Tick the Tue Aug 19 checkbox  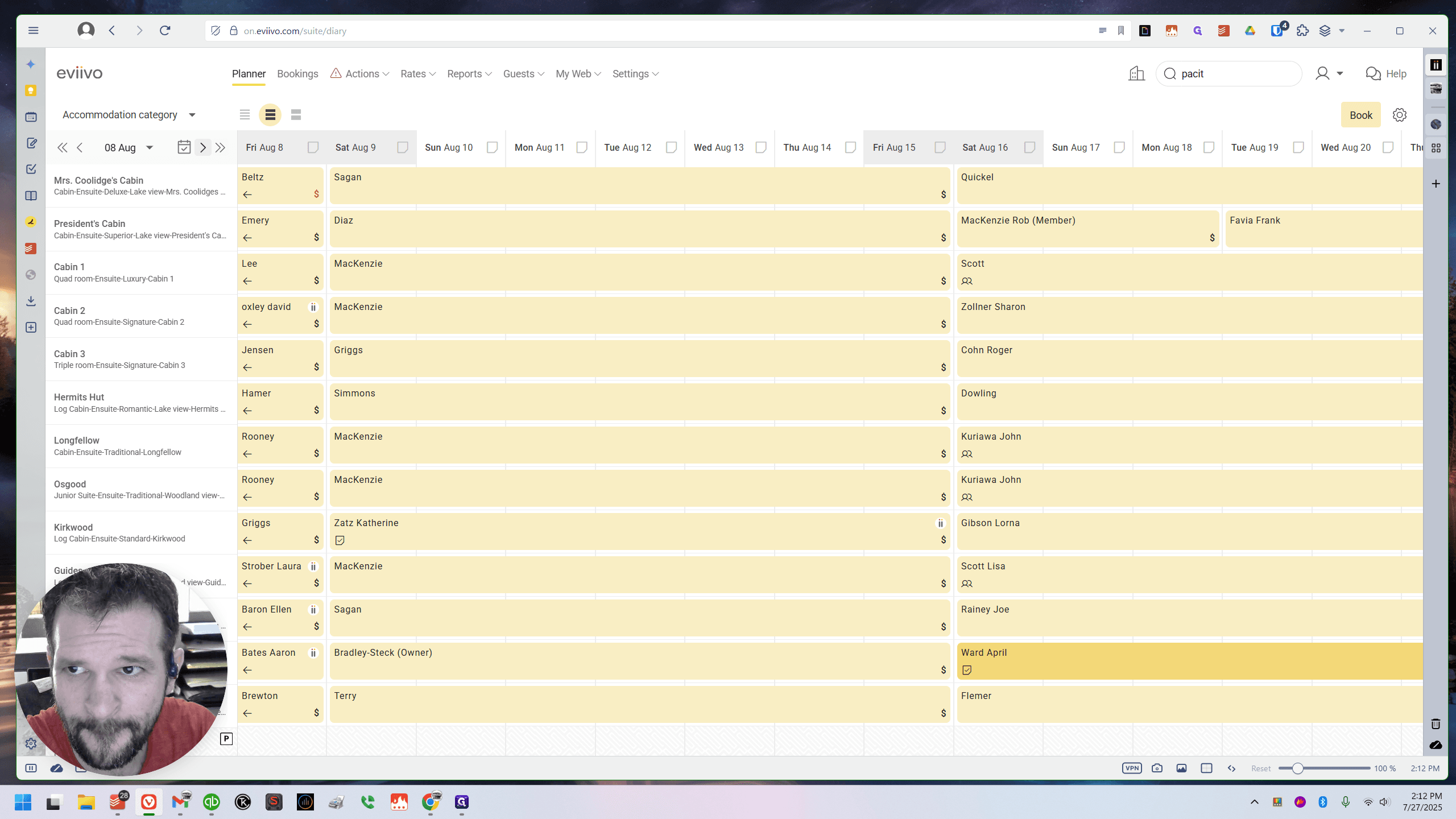coord(1298,147)
